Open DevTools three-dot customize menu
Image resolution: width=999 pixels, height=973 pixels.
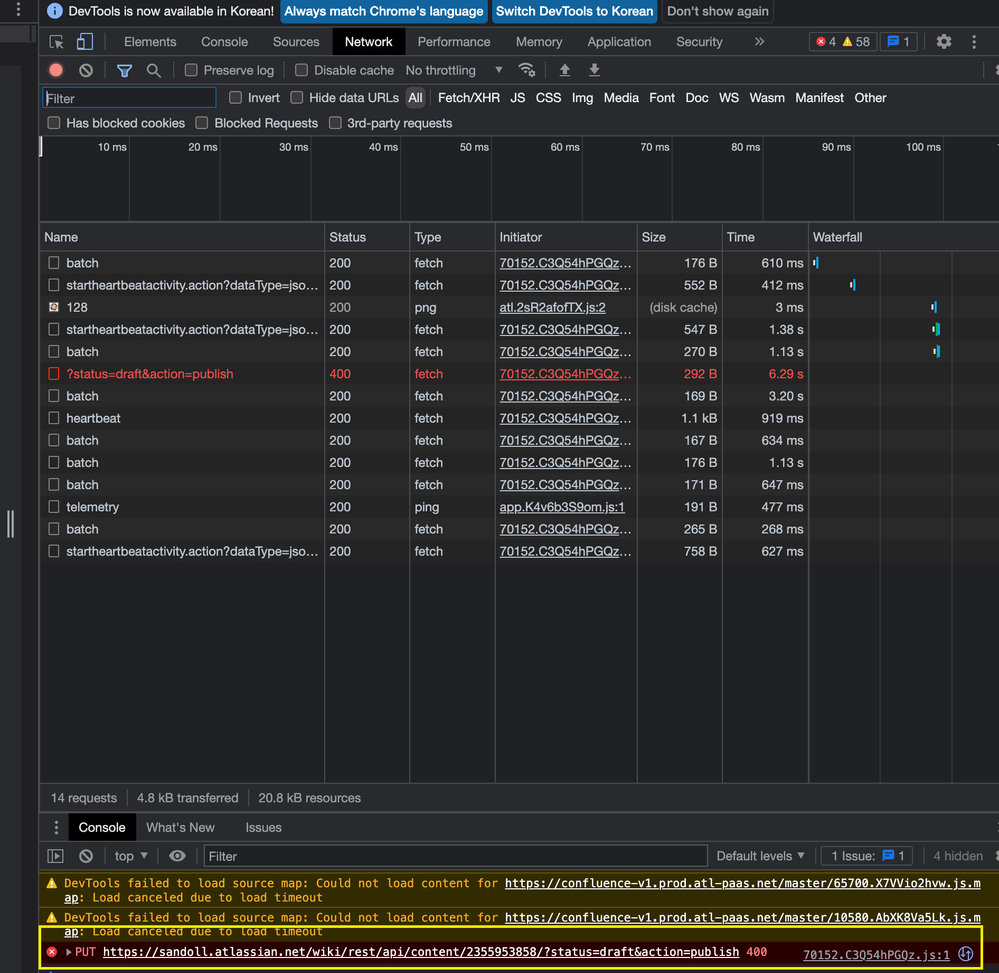click(x=974, y=42)
